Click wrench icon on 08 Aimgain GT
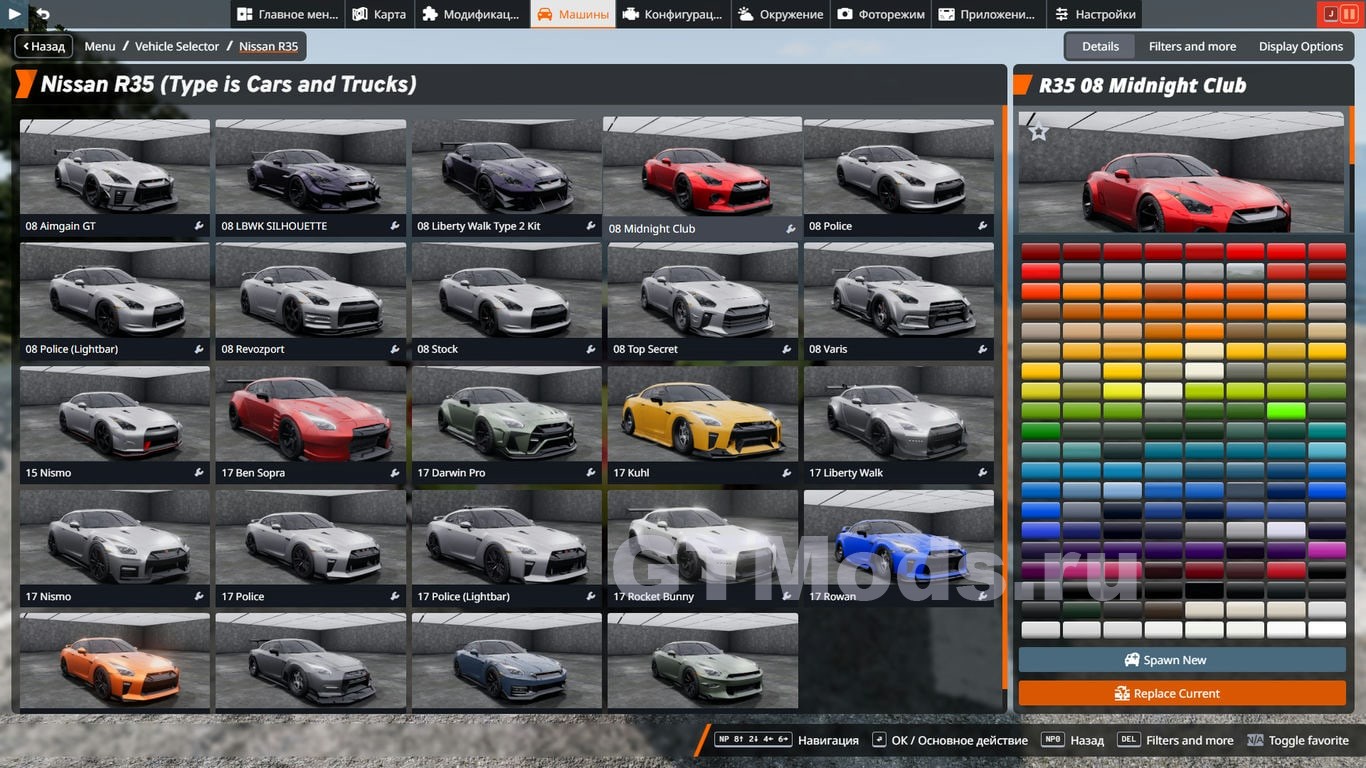This screenshot has width=1366, height=768. tap(199, 227)
